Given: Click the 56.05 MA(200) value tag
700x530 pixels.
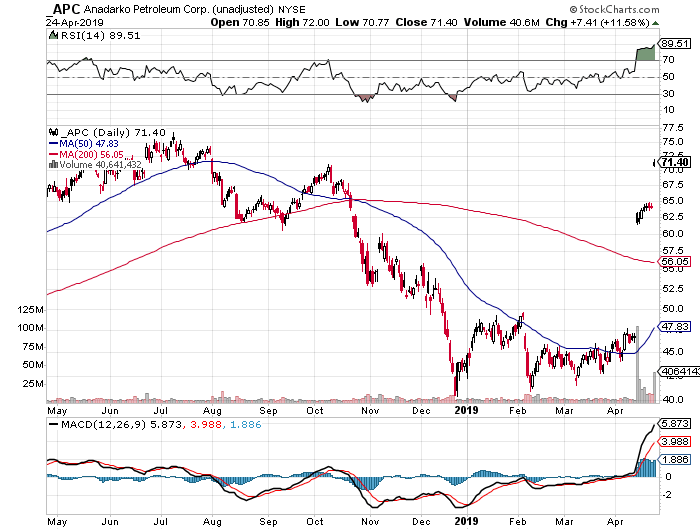Looking at the screenshot, I should pos(675,262).
